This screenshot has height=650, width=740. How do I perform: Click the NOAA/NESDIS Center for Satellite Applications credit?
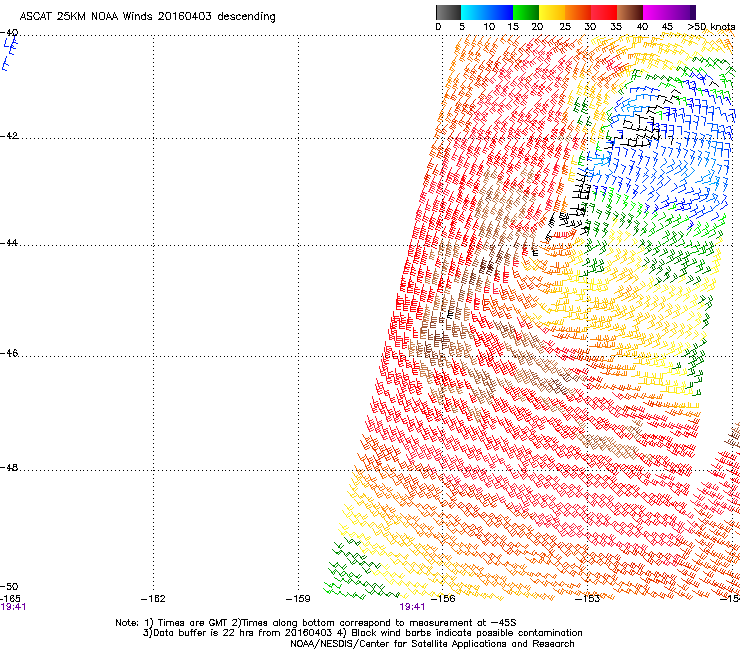[x=432, y=644]
